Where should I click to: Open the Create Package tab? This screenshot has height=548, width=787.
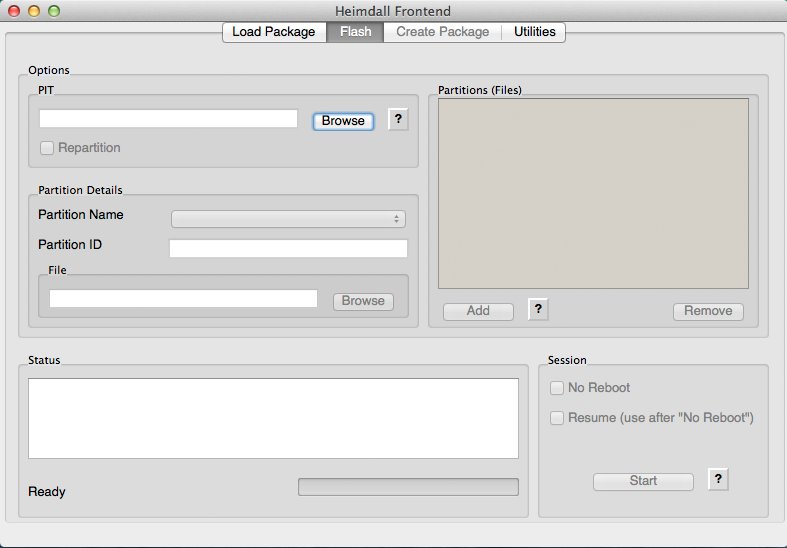pos(442,32)
